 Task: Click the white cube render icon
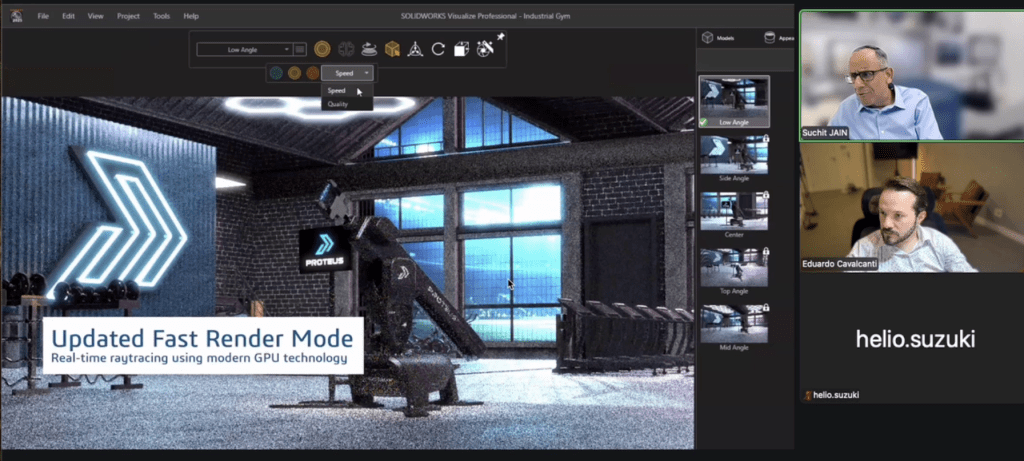tap(461, 48)
